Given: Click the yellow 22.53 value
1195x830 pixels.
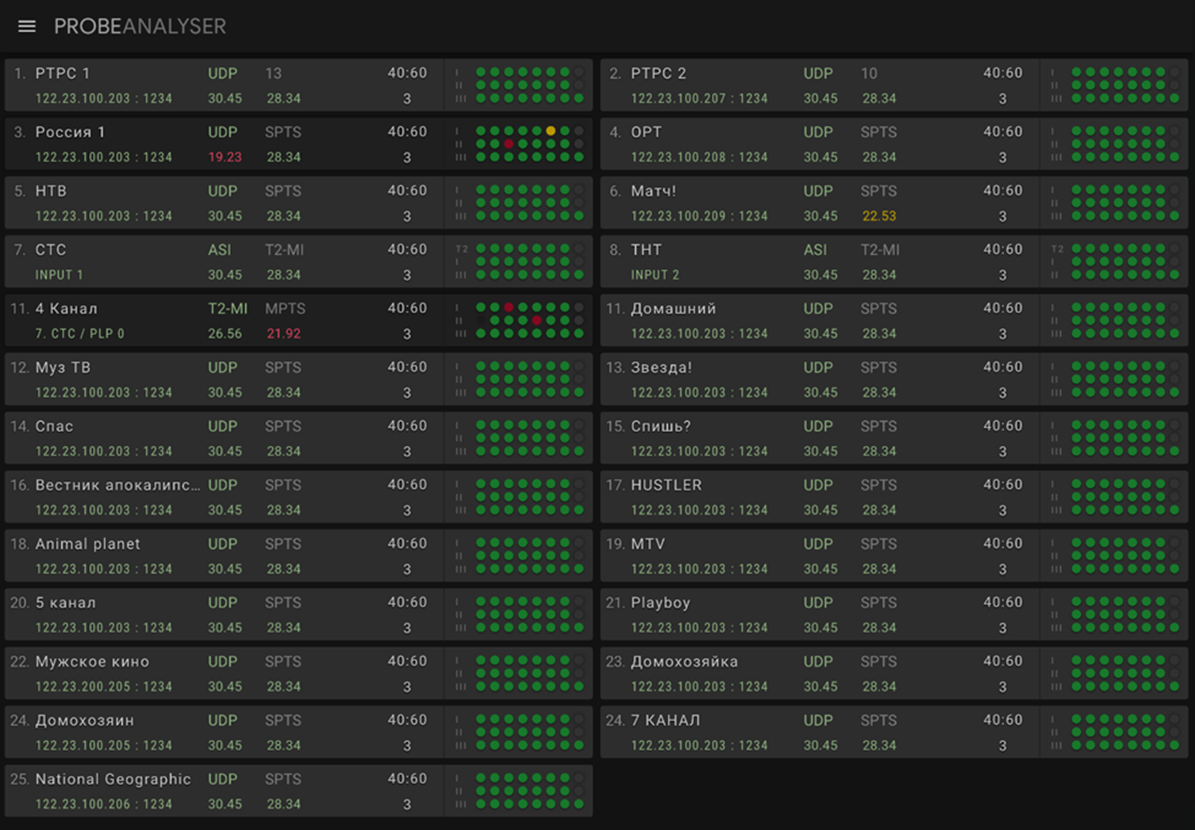Looking at the screenshot, I should [x=879, y=216].
